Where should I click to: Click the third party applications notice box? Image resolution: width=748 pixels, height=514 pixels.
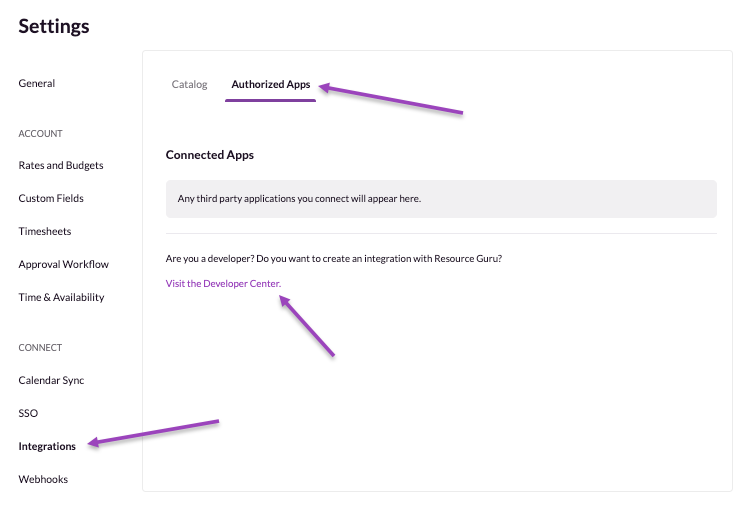[x=441, y=198]
